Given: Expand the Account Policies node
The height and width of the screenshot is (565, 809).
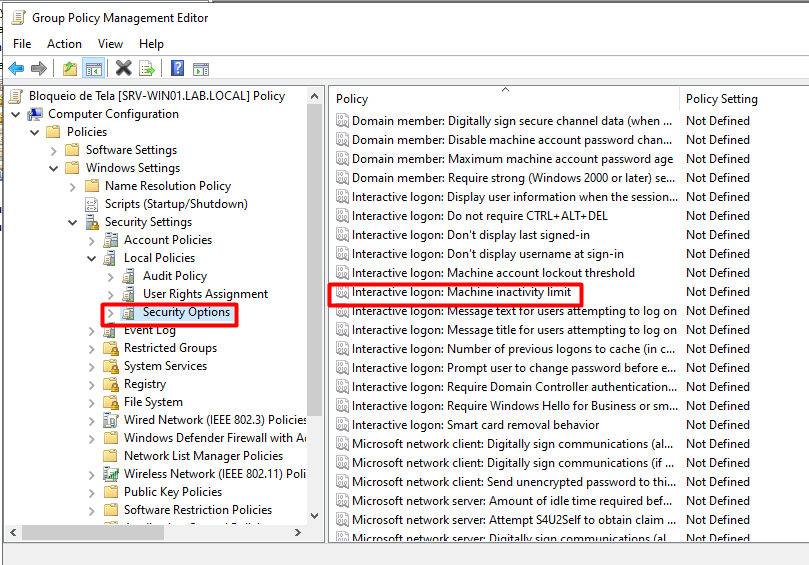Looking at the screenshot, I should [x=92, y=240].
